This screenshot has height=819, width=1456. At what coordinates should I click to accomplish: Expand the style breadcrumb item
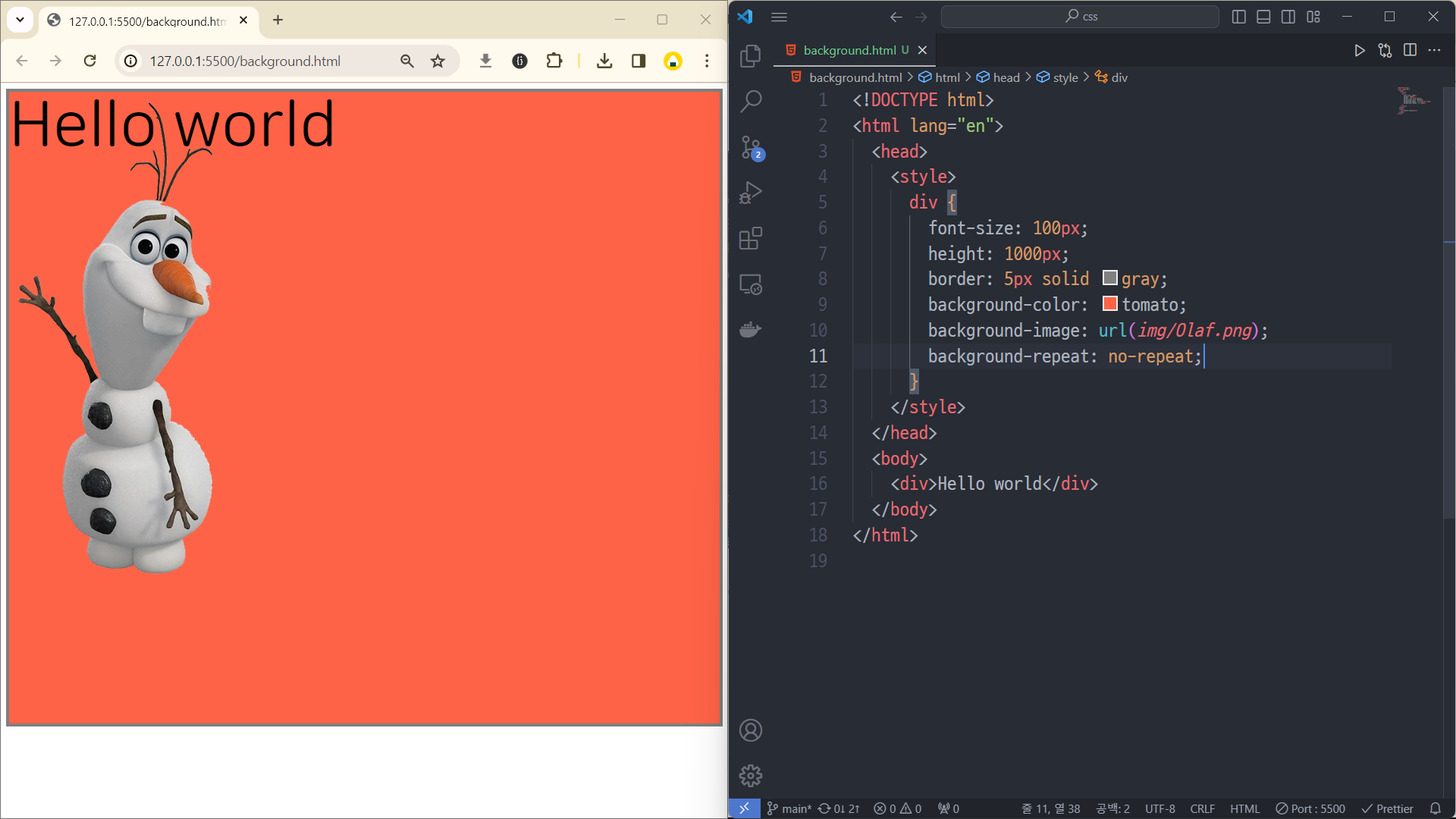pyautogui.click(x=1065, y=77)
